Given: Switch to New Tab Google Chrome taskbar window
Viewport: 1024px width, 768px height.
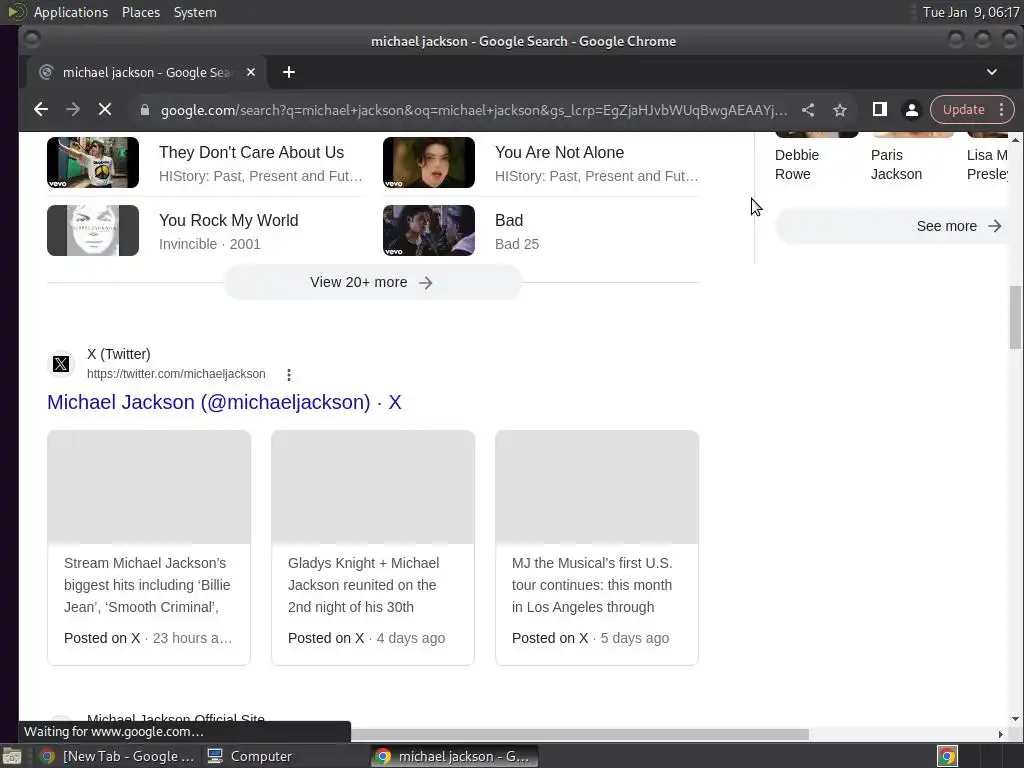Looking at the screenshot, I should pyautogui.click(x=118, y=756).
